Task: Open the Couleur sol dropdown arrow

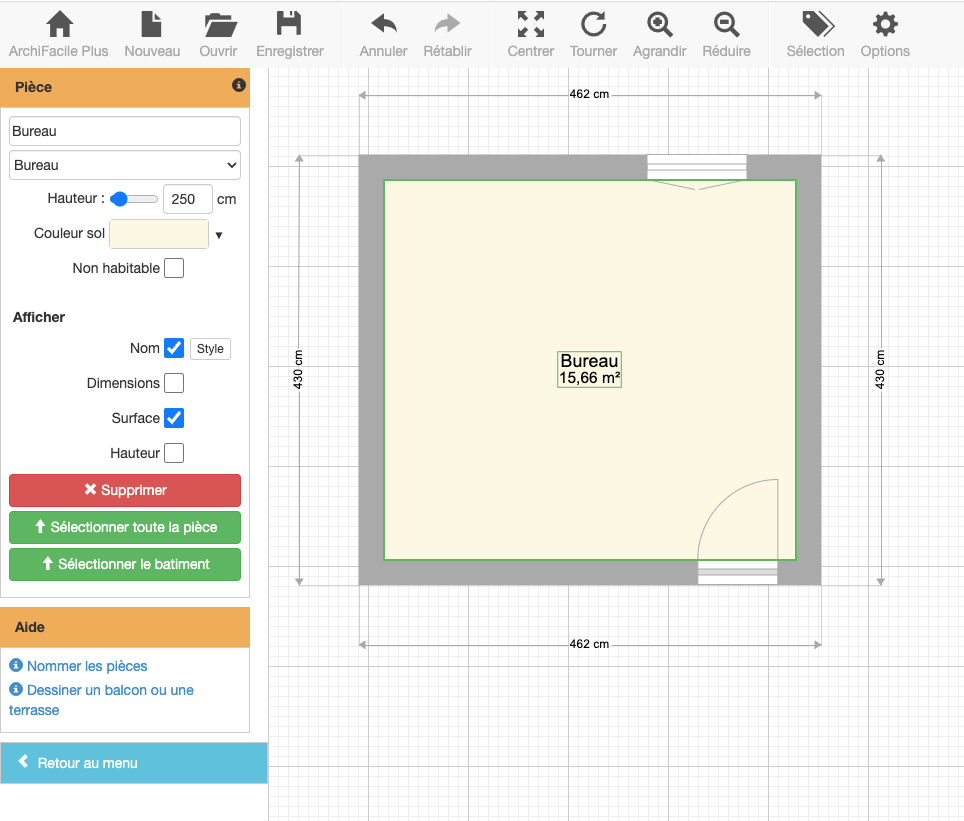Action: (x=219, y=235)
